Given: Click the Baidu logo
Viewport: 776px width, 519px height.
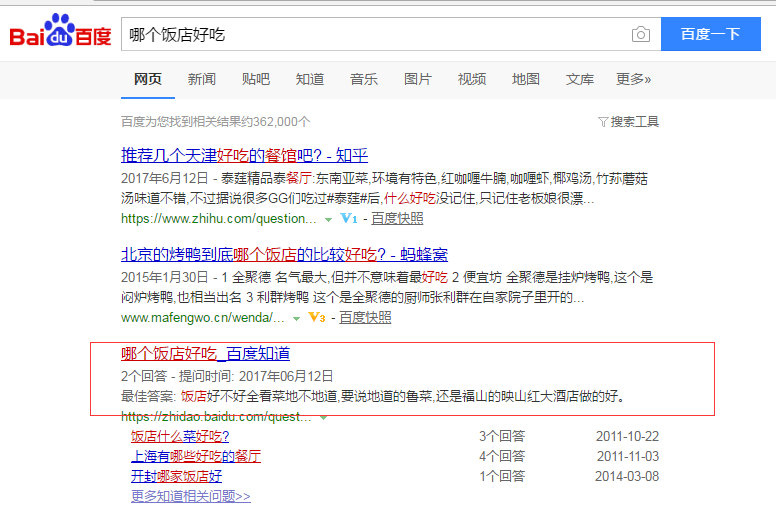Looking at the screenshot, I should 60,33.
